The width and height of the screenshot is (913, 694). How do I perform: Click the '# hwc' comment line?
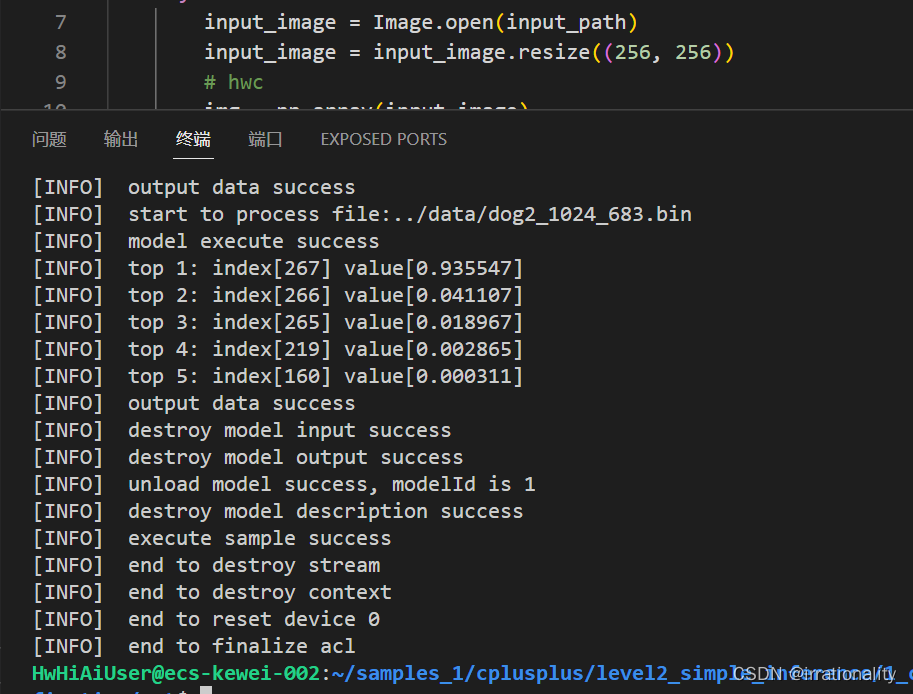[x=233, y=82]
